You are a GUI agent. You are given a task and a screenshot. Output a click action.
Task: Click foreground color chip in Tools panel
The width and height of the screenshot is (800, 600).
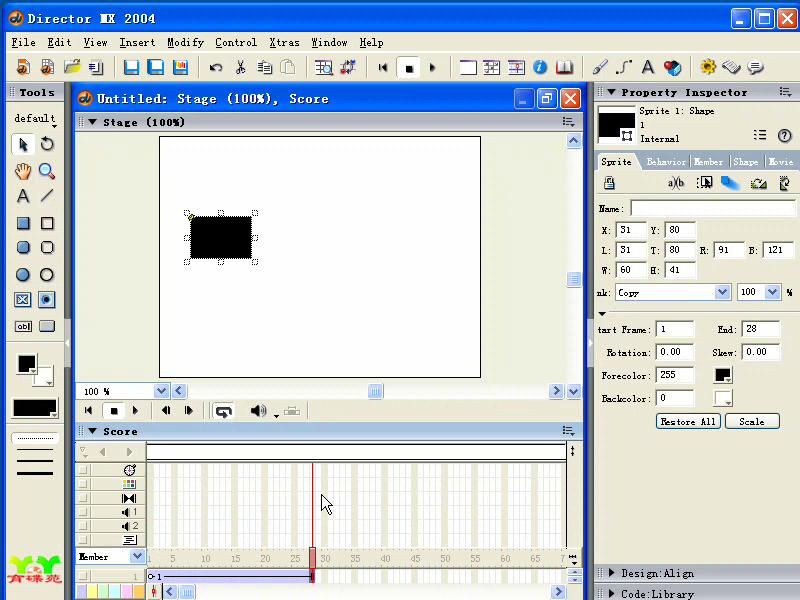point(27,364)
